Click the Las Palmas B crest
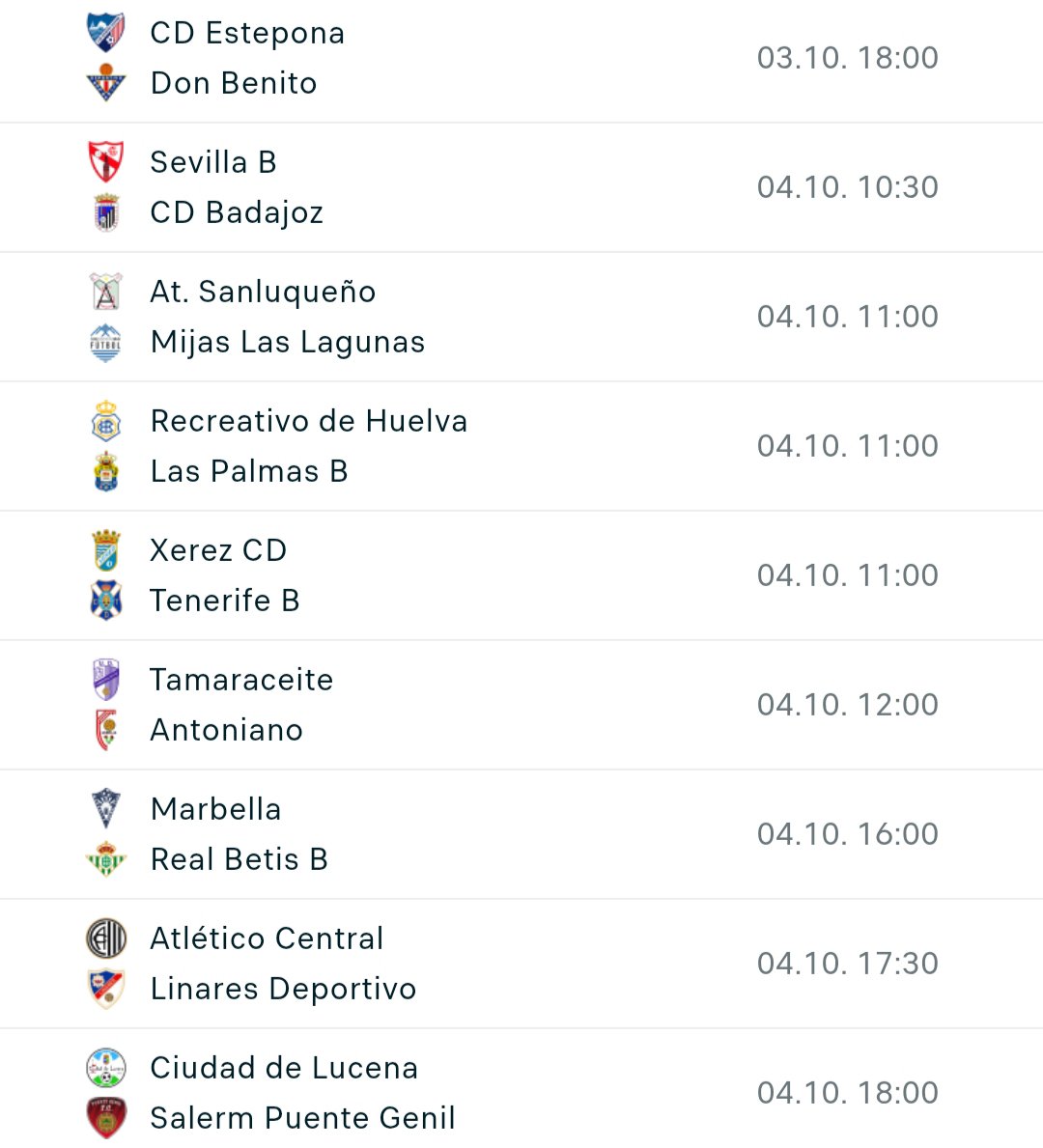This screenshot has width=1043, height=1148. click(x=106, y=471)
